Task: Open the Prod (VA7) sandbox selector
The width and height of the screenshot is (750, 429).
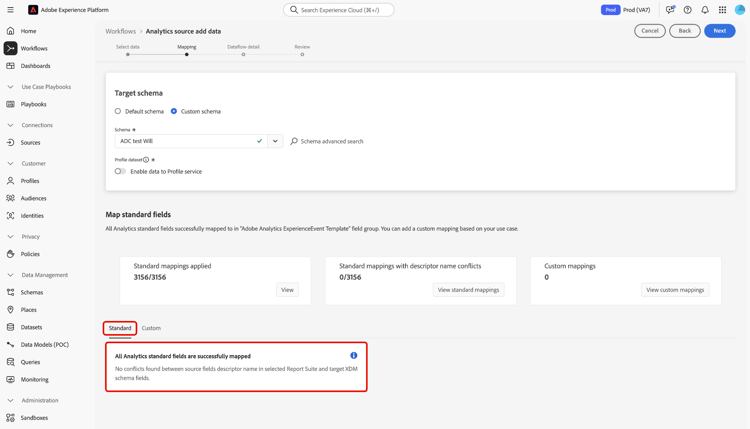Action: pos(626,10)
